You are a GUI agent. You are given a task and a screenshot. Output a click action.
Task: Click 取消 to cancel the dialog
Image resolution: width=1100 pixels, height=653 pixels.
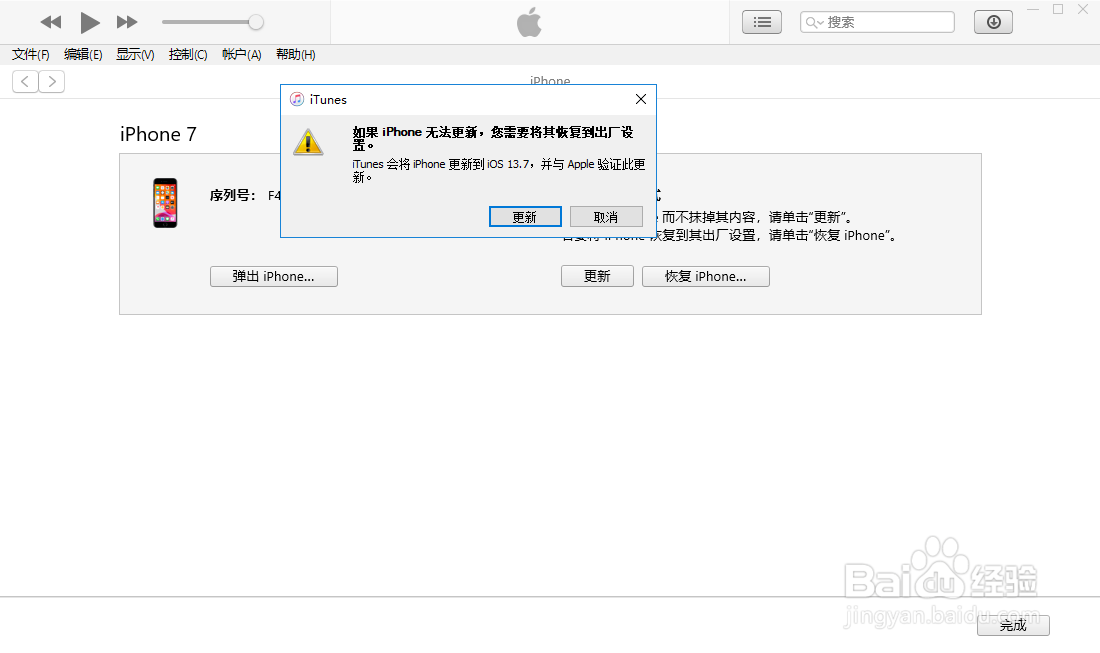click(x=606, y=217)
